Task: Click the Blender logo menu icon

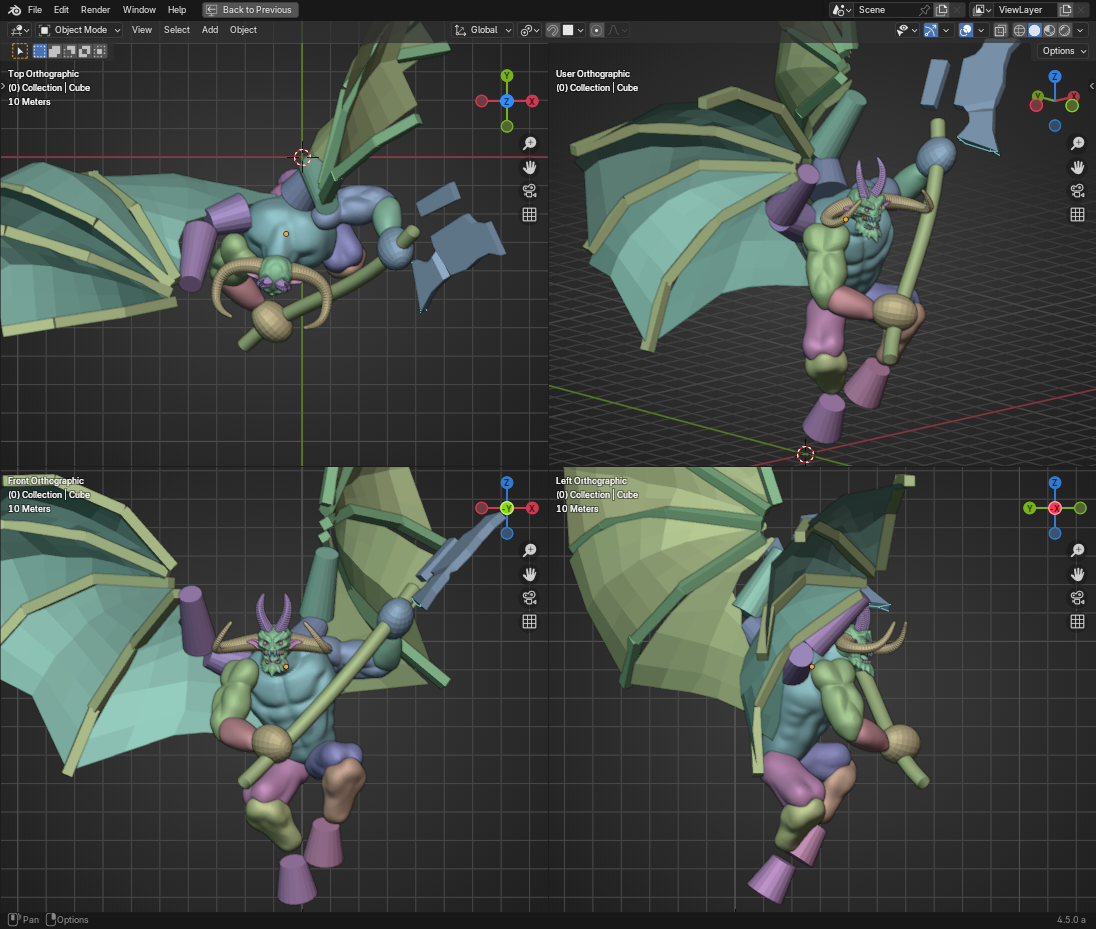Action: pyautogui.click(x=14, y=10)
